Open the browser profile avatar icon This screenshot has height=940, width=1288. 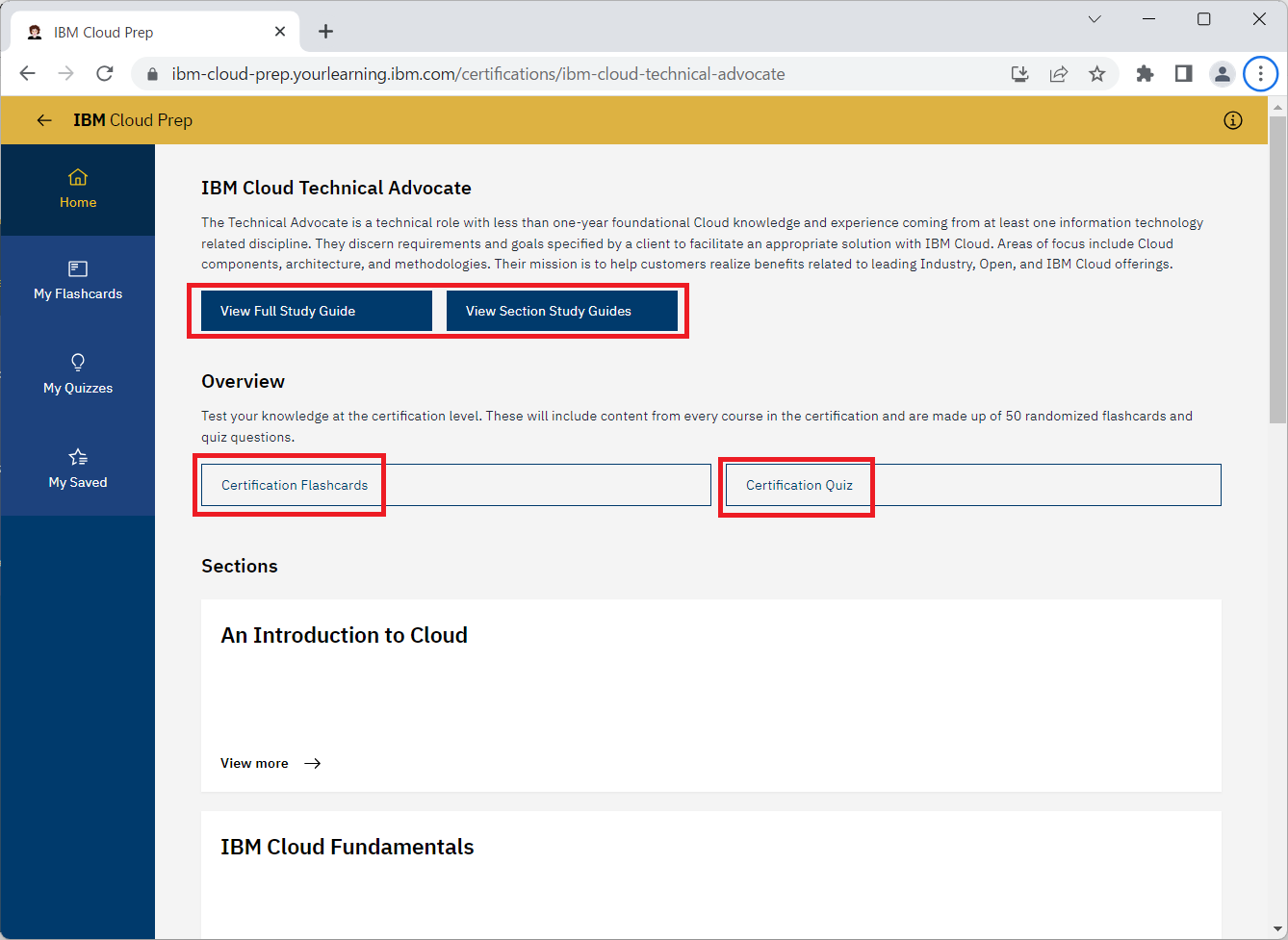point(1223,73)
